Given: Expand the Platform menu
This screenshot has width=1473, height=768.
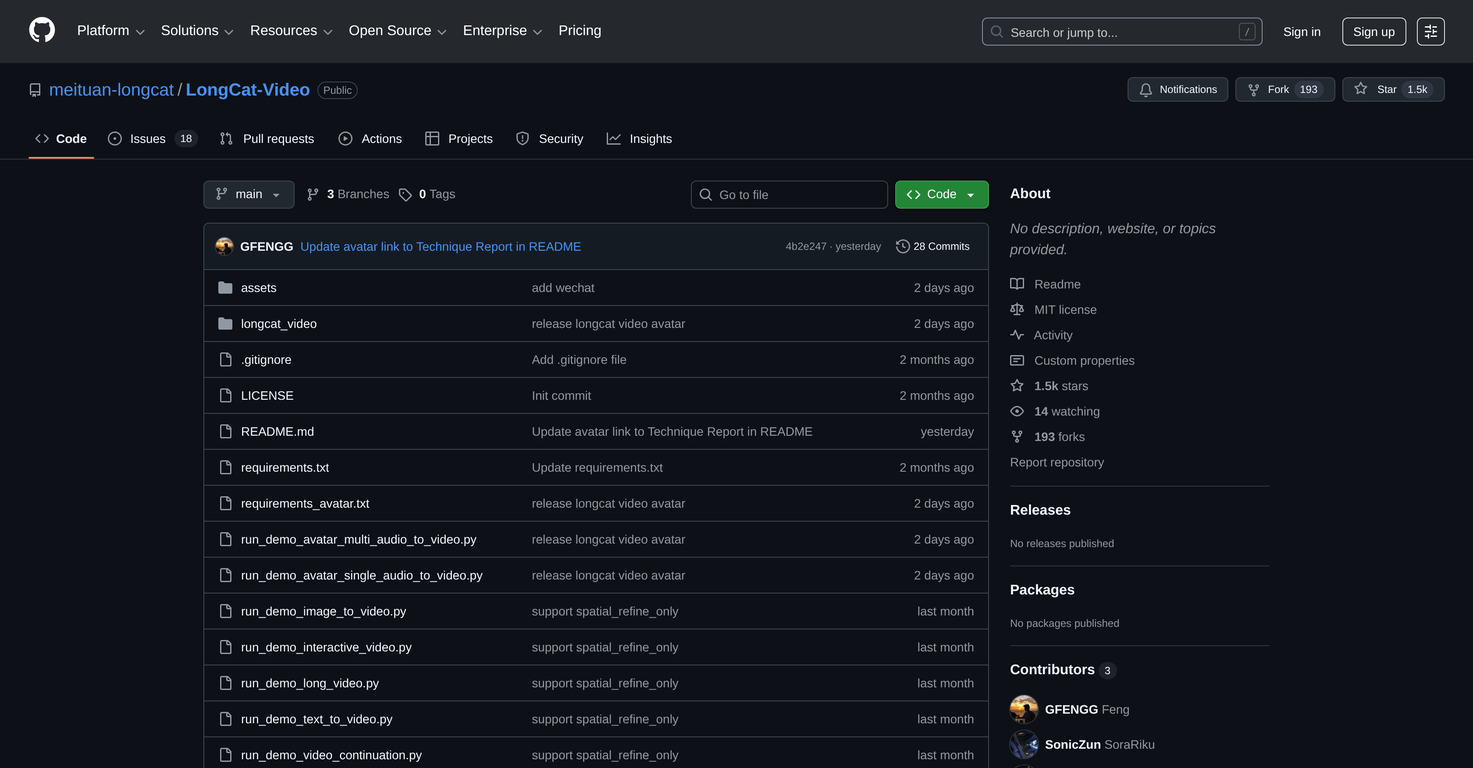Looking at the screenshot, I should [x=110, y=31].
